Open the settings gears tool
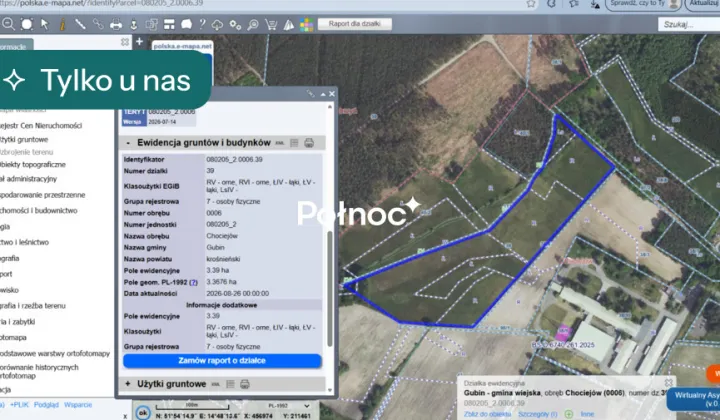Viewport: 720px width, 420px height. [235, 24]
